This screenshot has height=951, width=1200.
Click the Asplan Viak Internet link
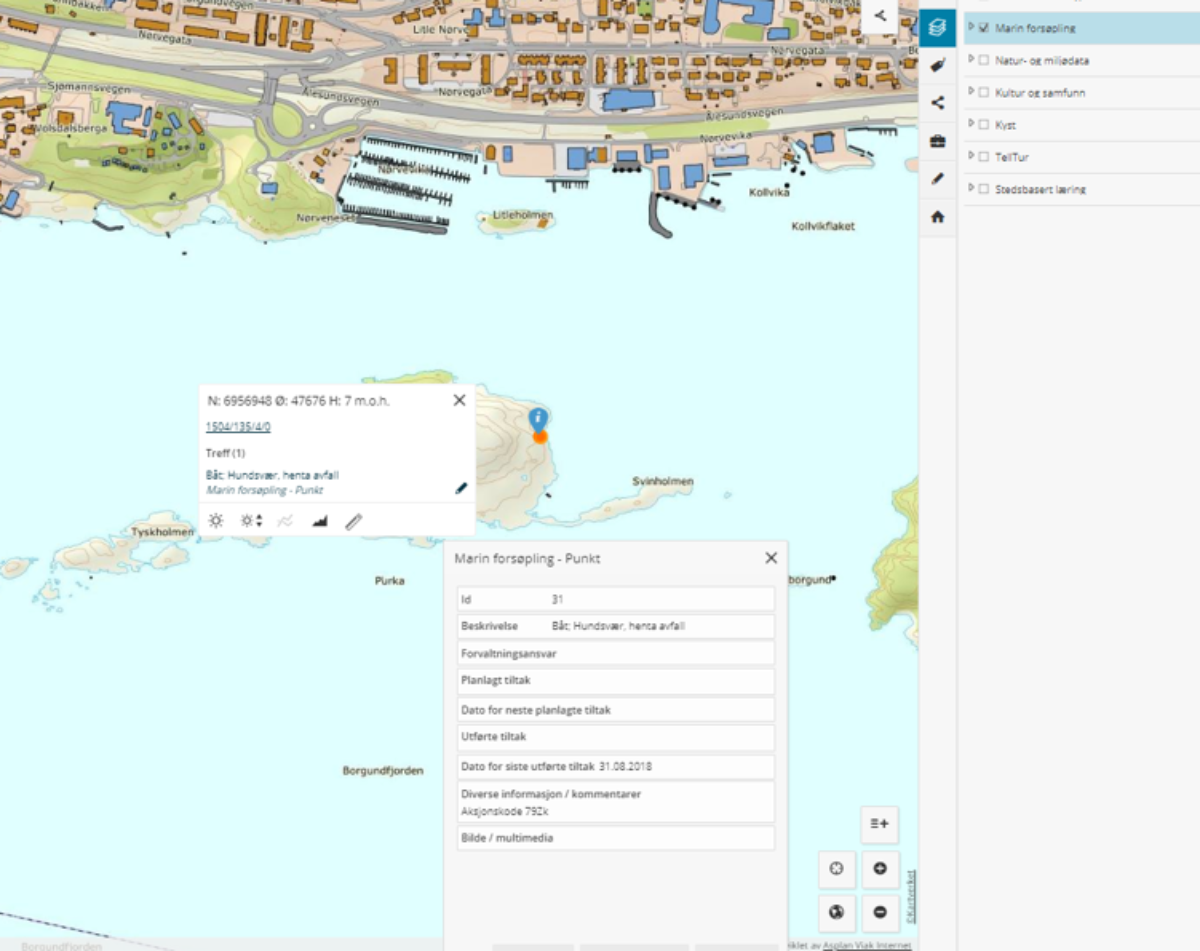click(x=866, y=944)
